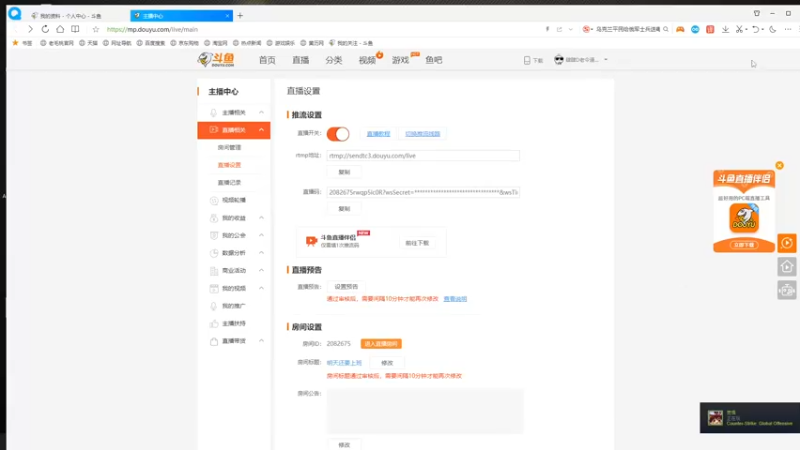800x450 pixels.
Task: Click the 设置预告 button
Action: pos(346,287)
